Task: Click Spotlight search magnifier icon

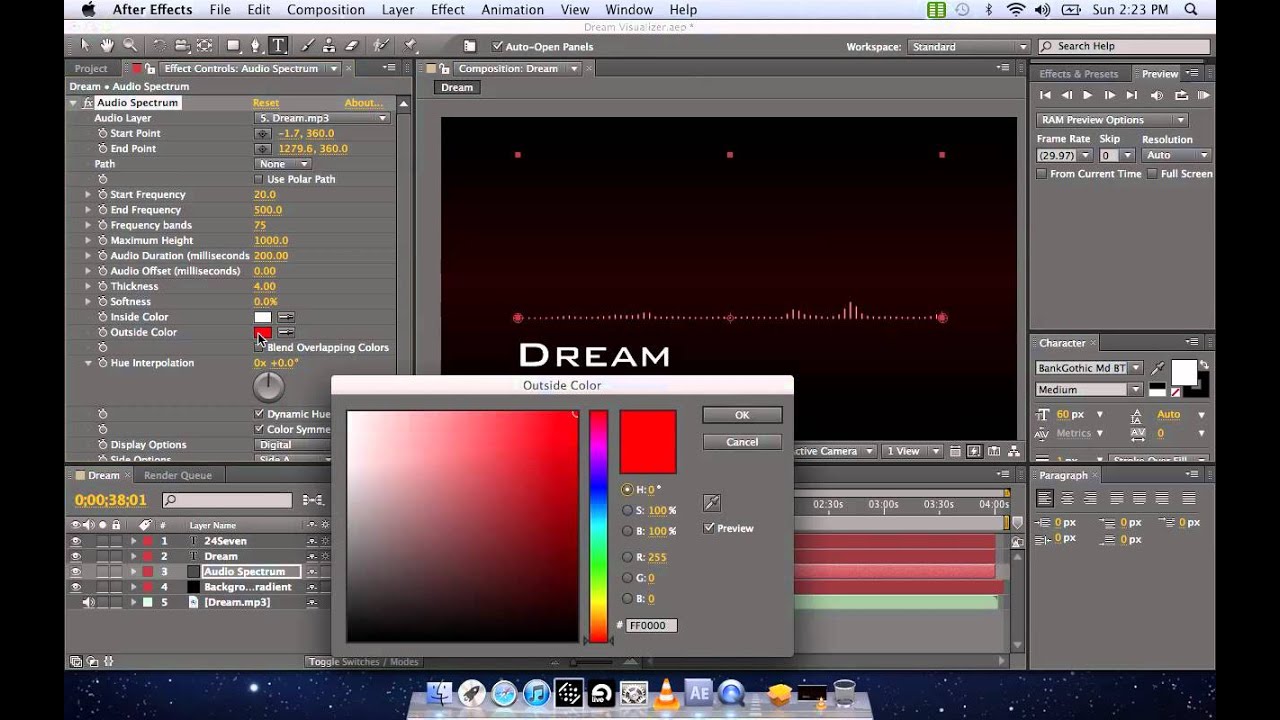Action: coord(1191,10)
